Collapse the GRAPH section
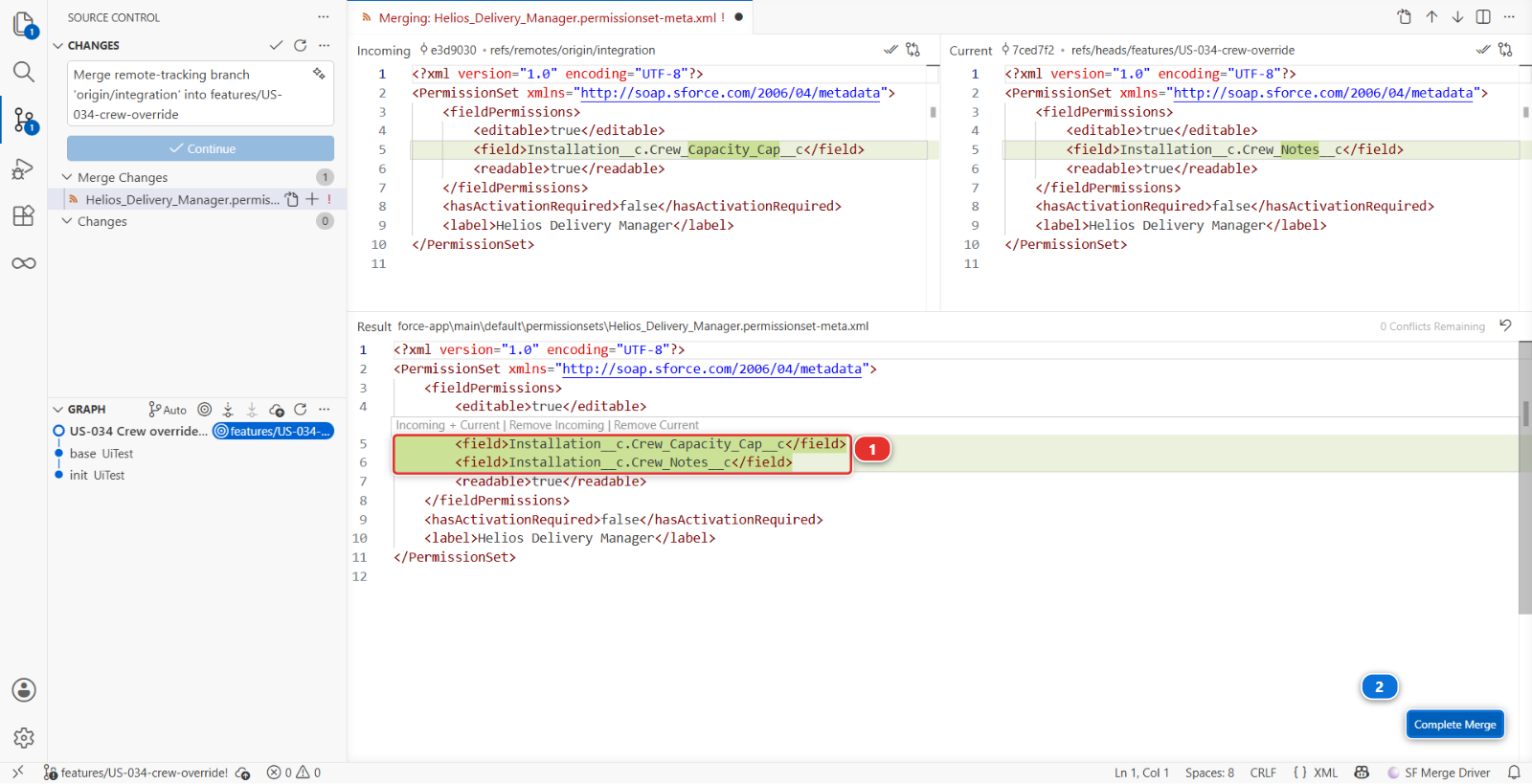The width and height of the screenshot is (1532, 784). [x=58, y=409]
